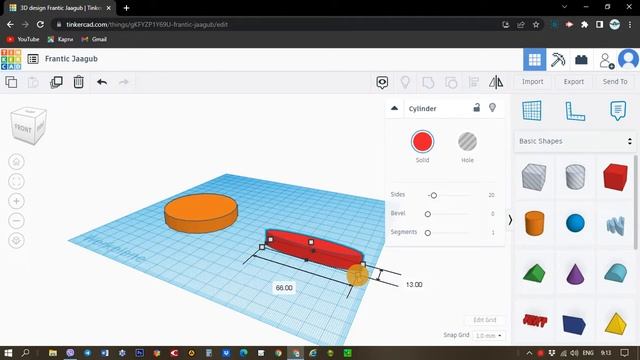Open the Windows Start menu
Screen dimensions: 640x360
tap(8, 353)
